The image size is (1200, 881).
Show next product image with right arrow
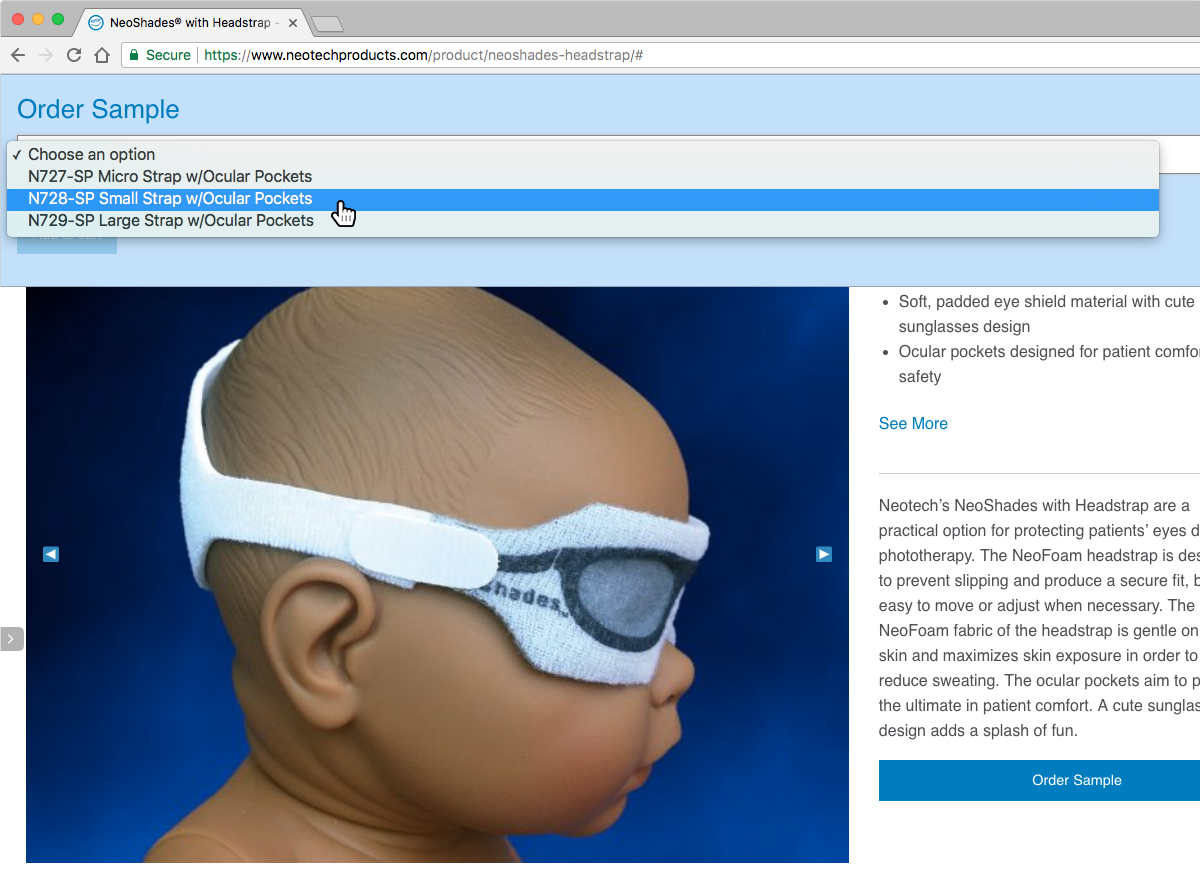[x=824, y=554]
